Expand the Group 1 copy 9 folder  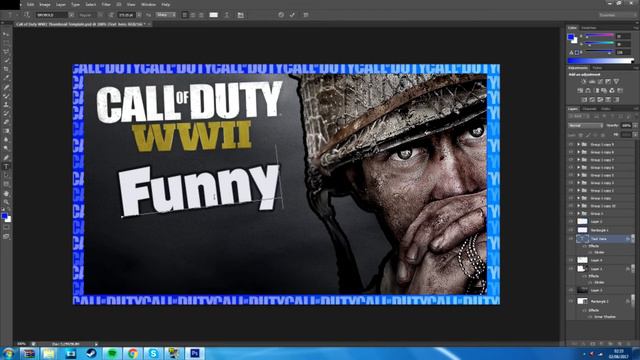tap(578, 144)
